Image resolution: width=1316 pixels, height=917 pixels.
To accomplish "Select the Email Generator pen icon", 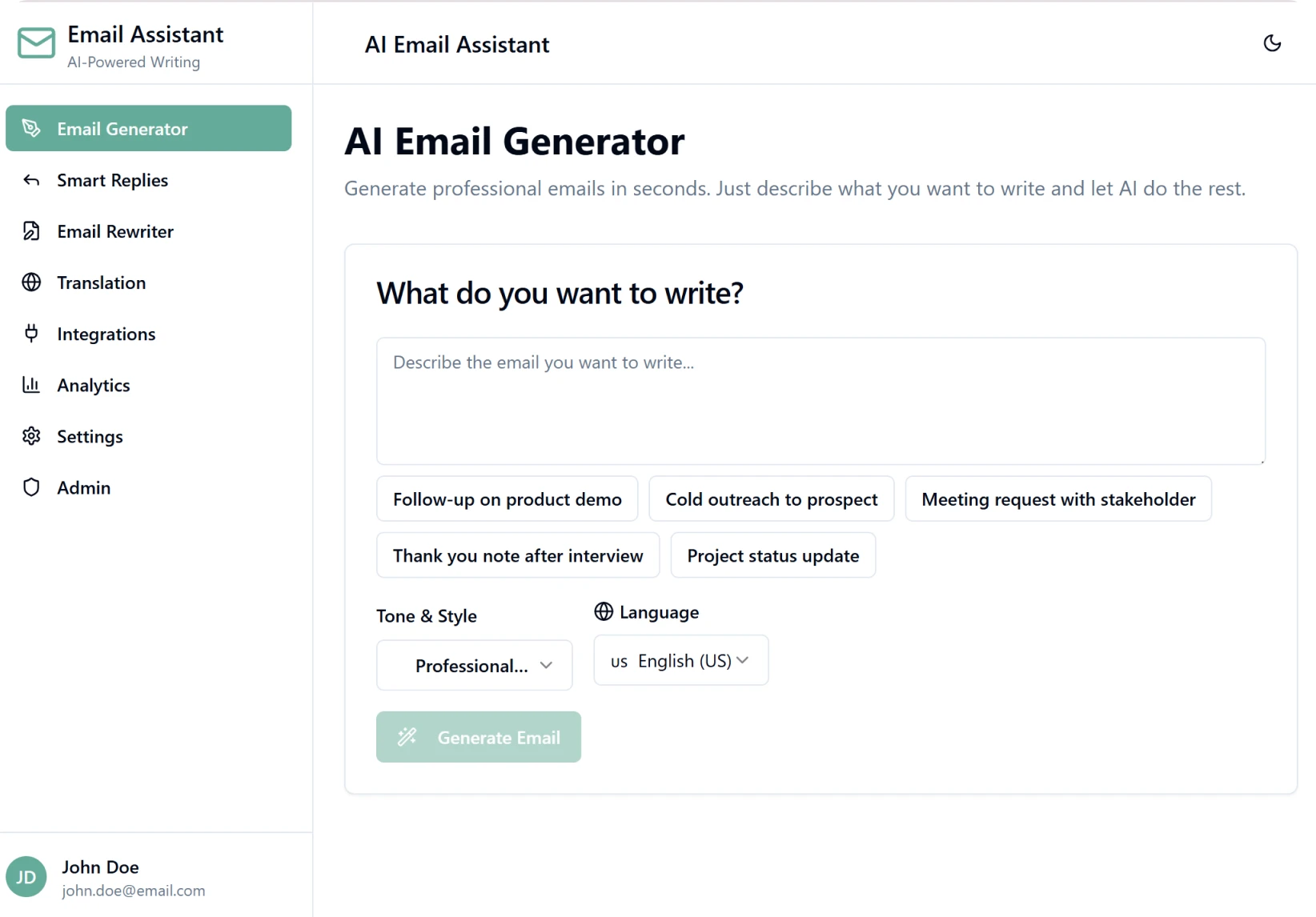I will (31, 128).
